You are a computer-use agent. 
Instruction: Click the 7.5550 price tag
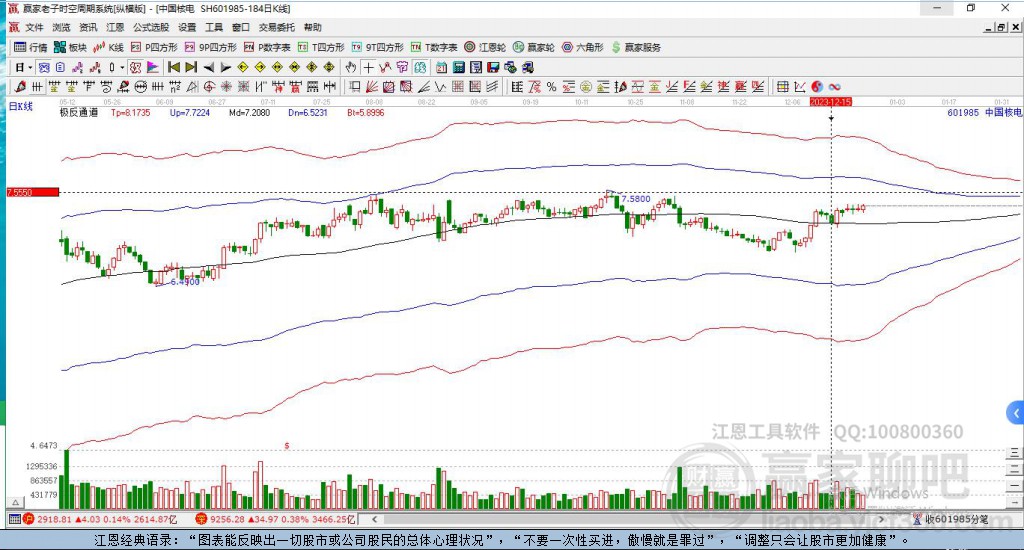tap(33, 192)
